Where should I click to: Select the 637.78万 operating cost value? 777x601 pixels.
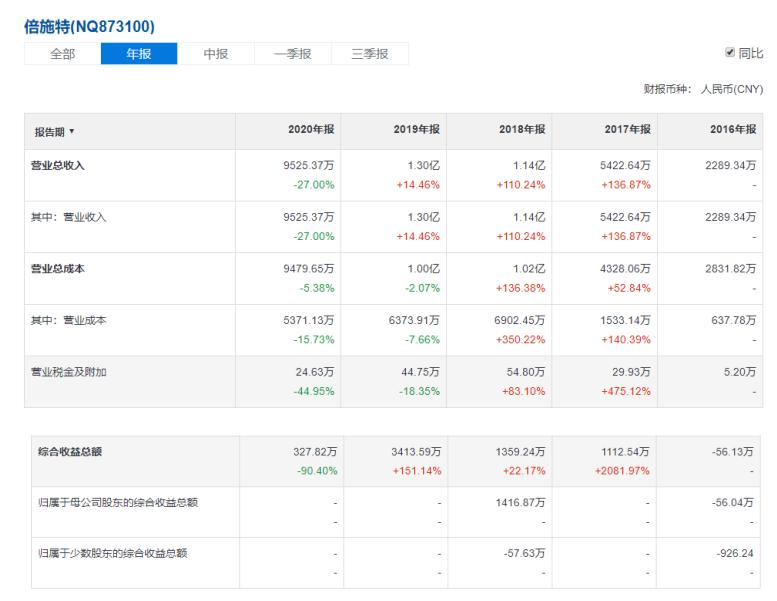734,320
